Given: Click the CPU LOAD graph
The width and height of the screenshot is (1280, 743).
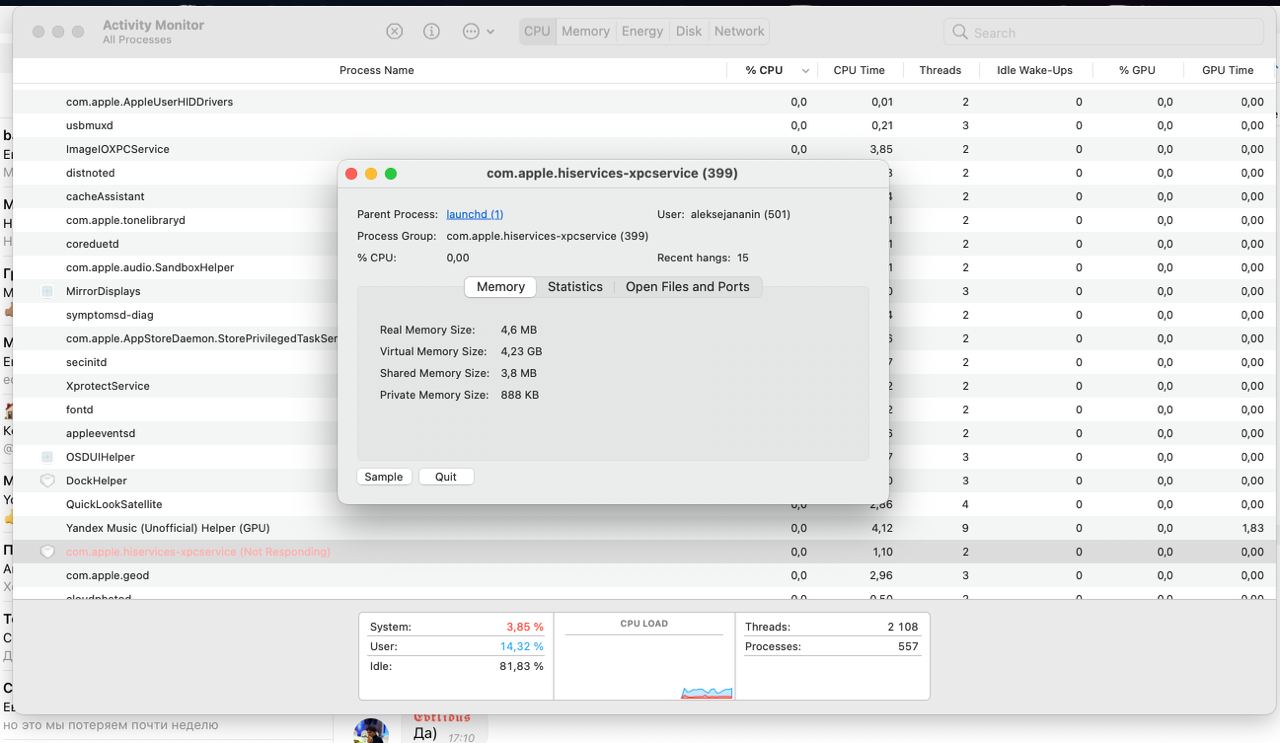Looking at the screenshot, I should [x=643, y=657].
